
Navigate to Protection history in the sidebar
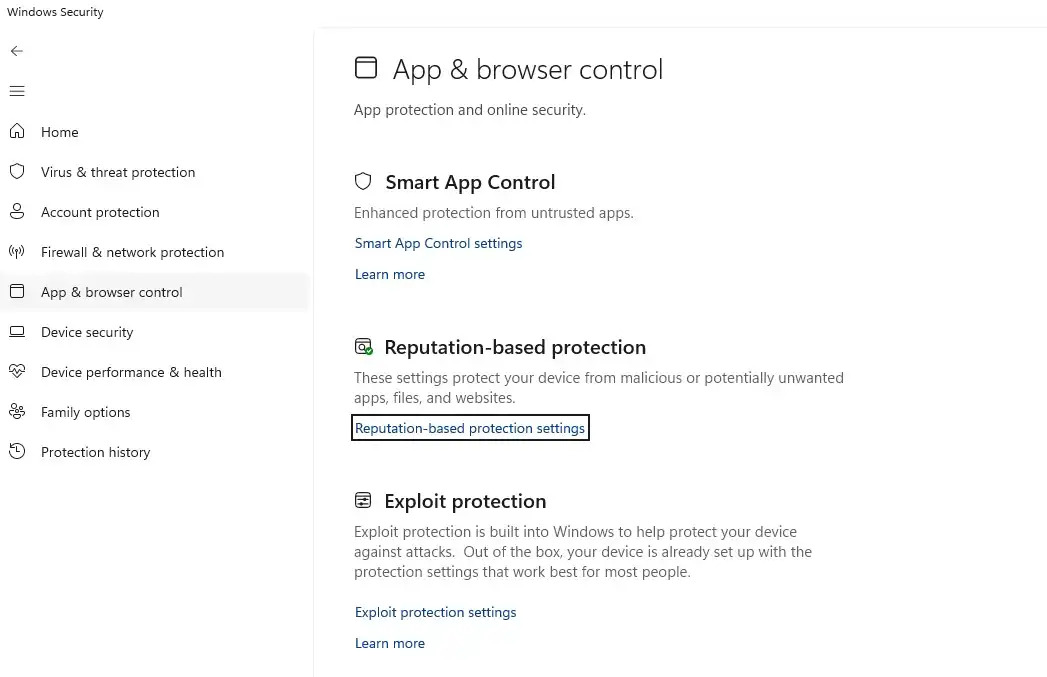click(x=95, y=451)
